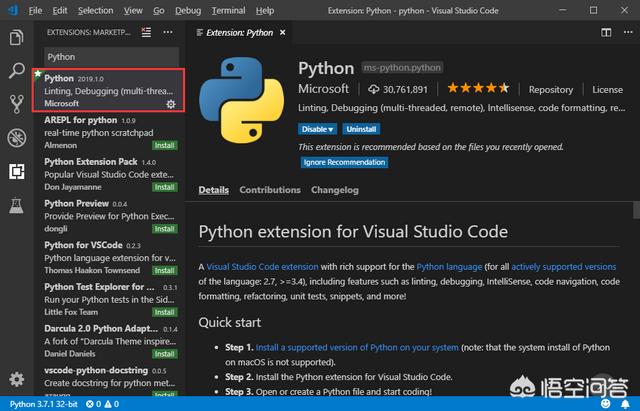This screenshot has height=411, width=640.
Task: Close the Extension: Python tab
Action: point(282,32)
